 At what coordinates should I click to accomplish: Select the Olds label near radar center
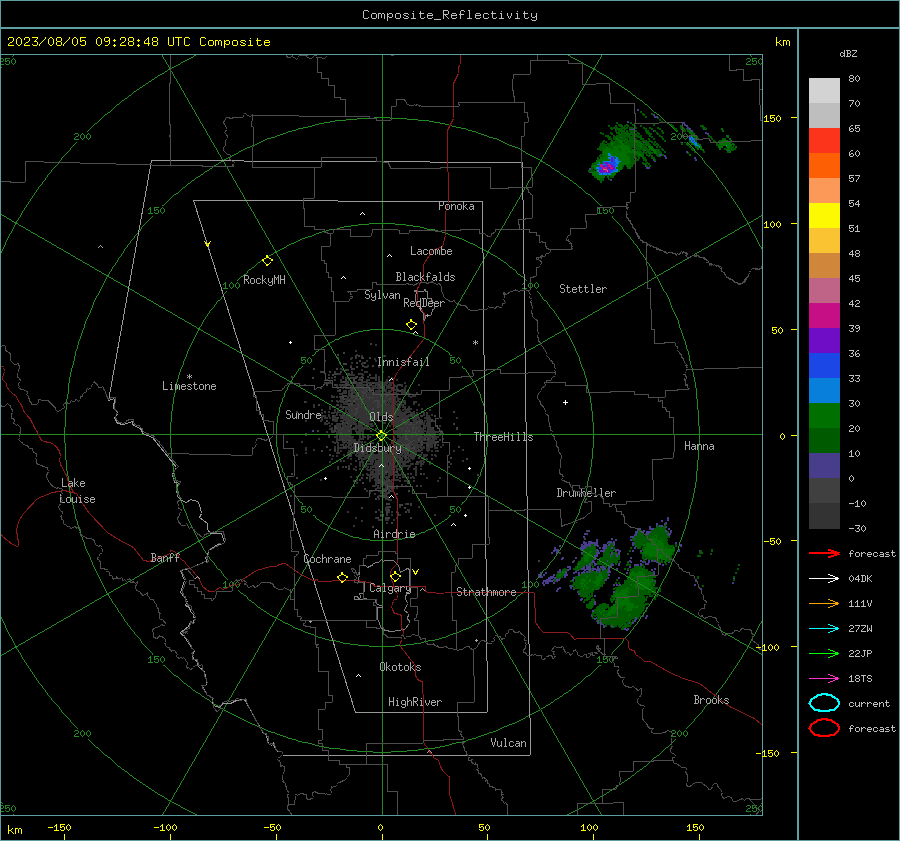pos(381,417)
